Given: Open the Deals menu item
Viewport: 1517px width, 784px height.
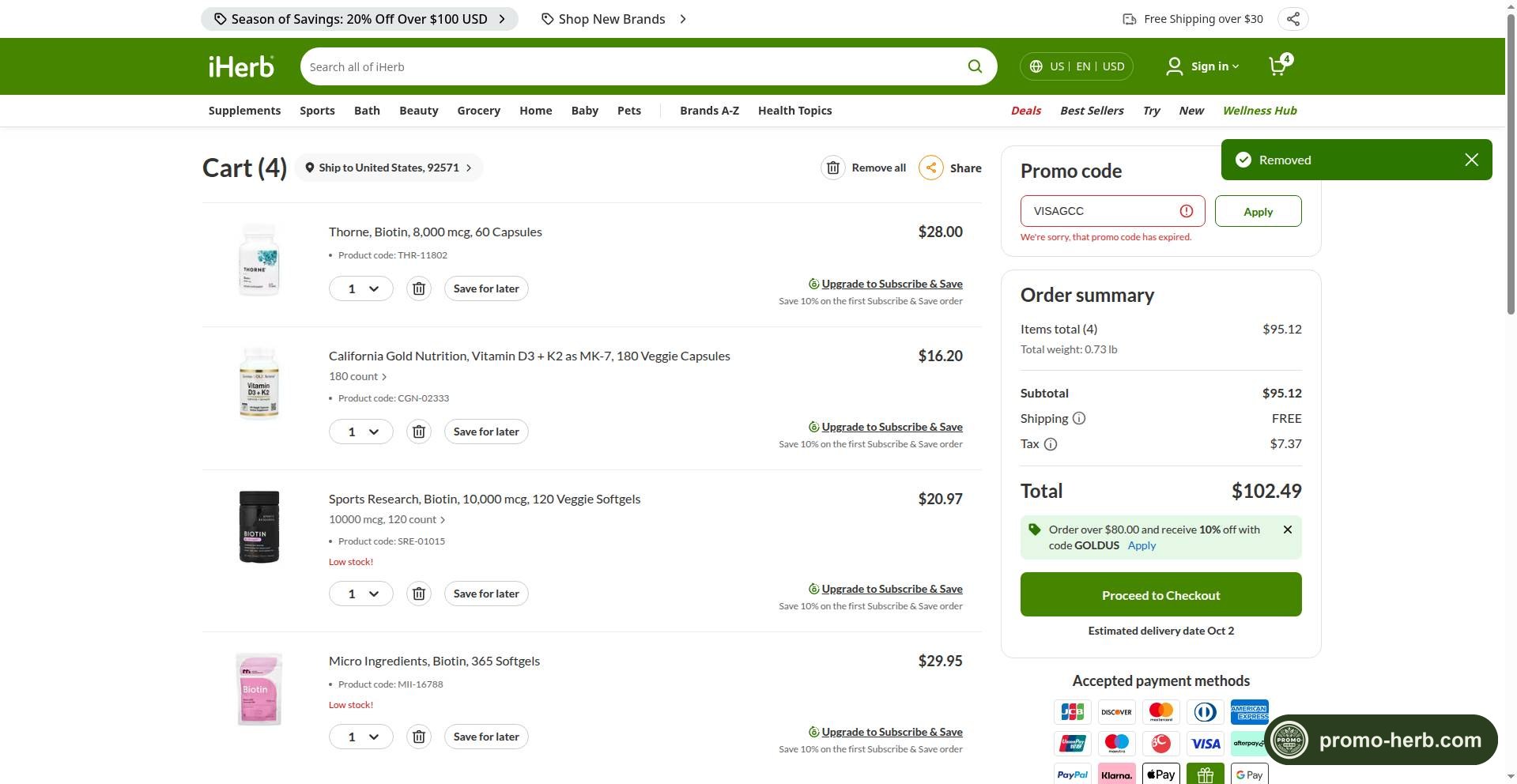Looking at the screenshot, I should point(1026,111).
